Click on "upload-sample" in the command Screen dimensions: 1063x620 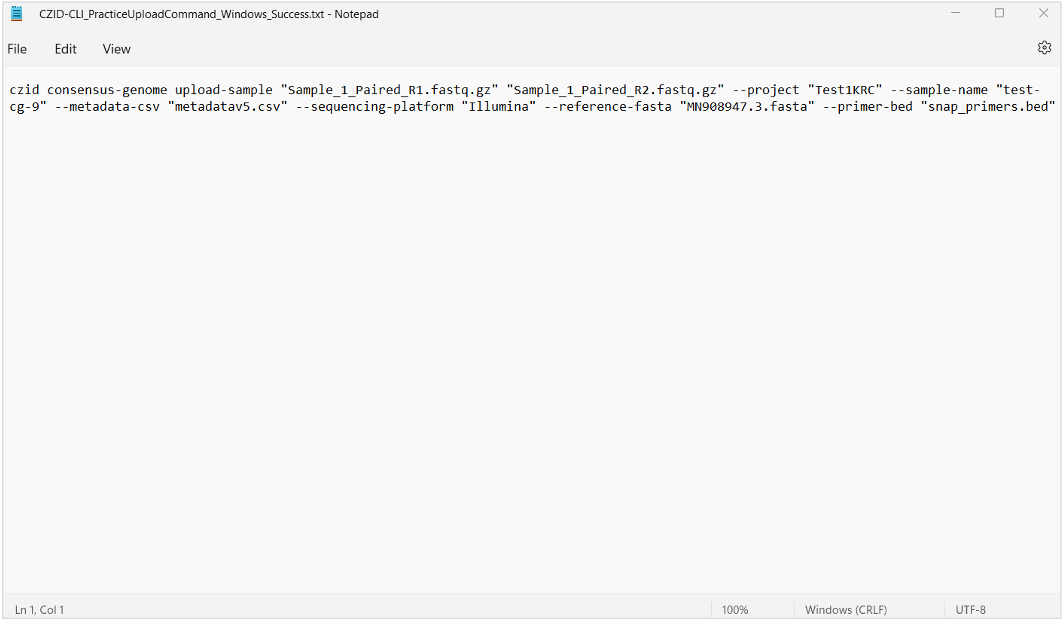point(224,90)
